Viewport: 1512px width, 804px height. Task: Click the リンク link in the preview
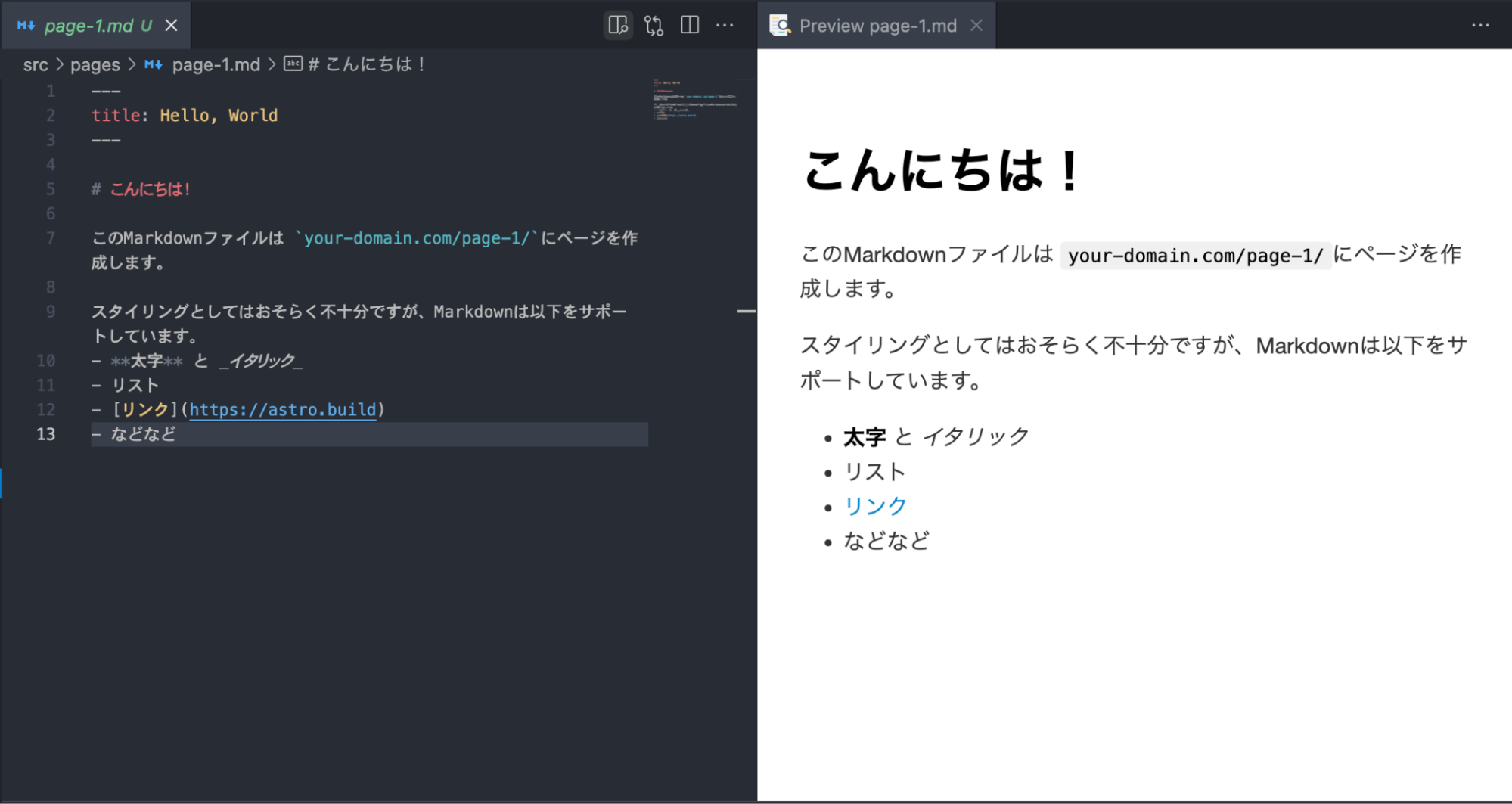coord(875,506)
